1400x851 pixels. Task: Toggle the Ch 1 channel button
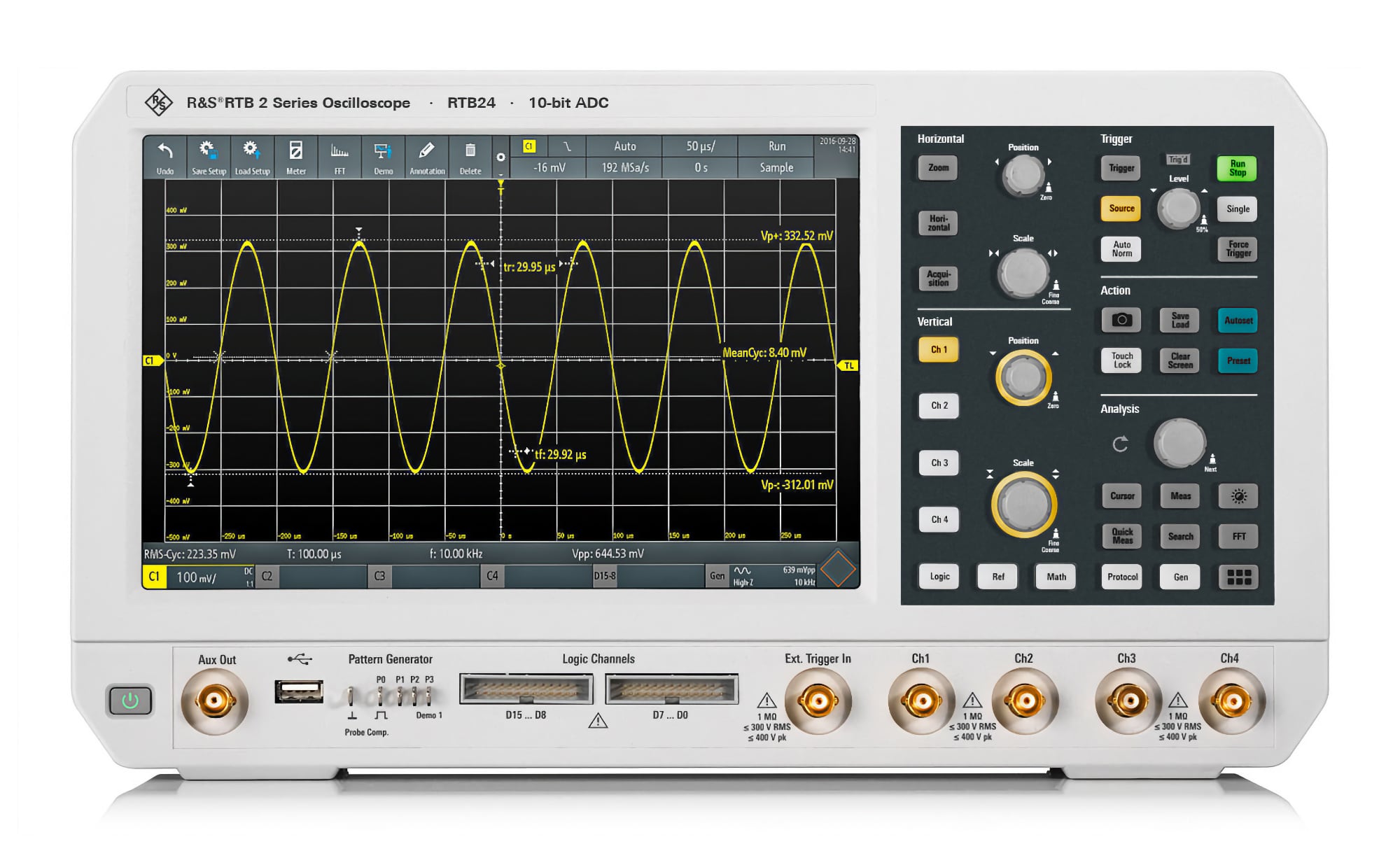click(939, 349)
